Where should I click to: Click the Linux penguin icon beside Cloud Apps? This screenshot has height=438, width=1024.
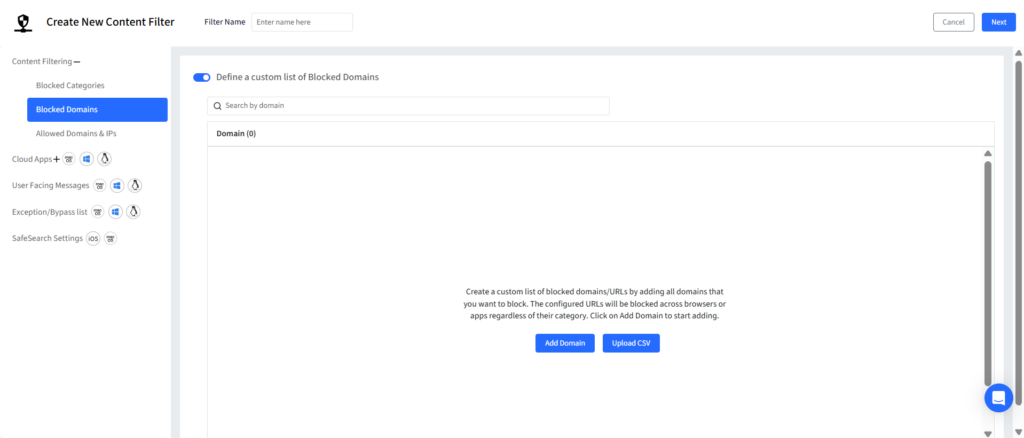point(104,159)
